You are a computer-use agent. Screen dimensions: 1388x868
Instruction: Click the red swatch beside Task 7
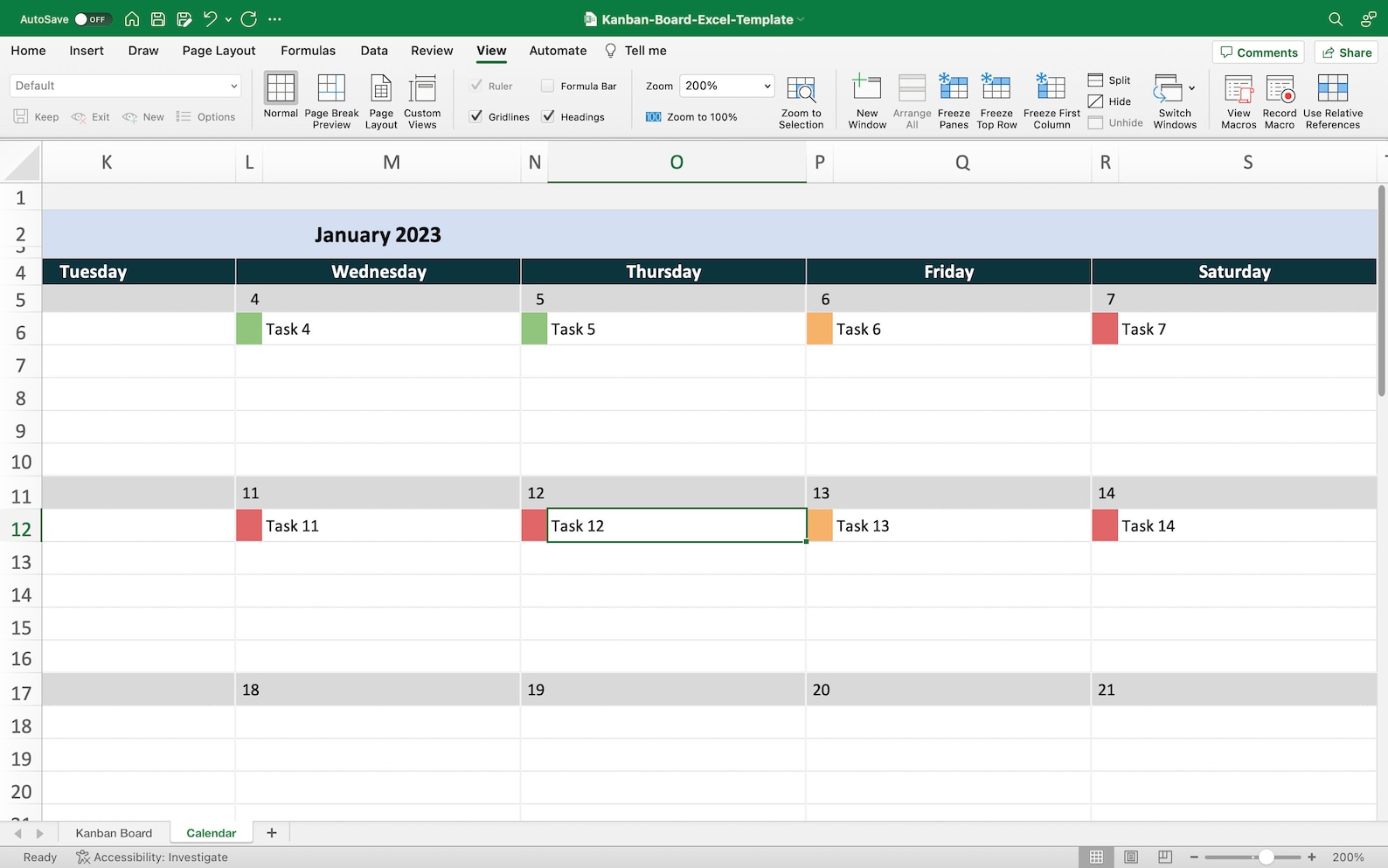click(x=1105, y=329)
